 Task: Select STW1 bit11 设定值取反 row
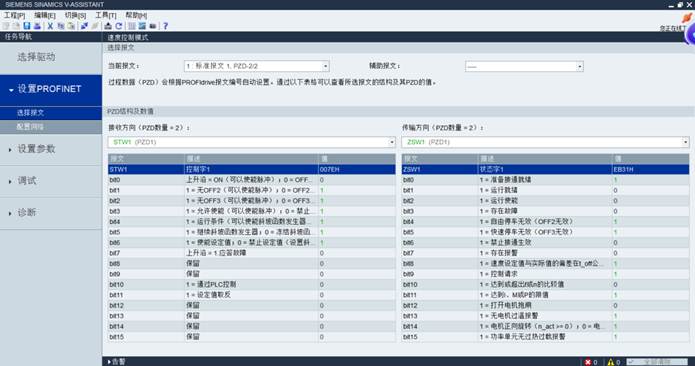[x=251, y=295]
